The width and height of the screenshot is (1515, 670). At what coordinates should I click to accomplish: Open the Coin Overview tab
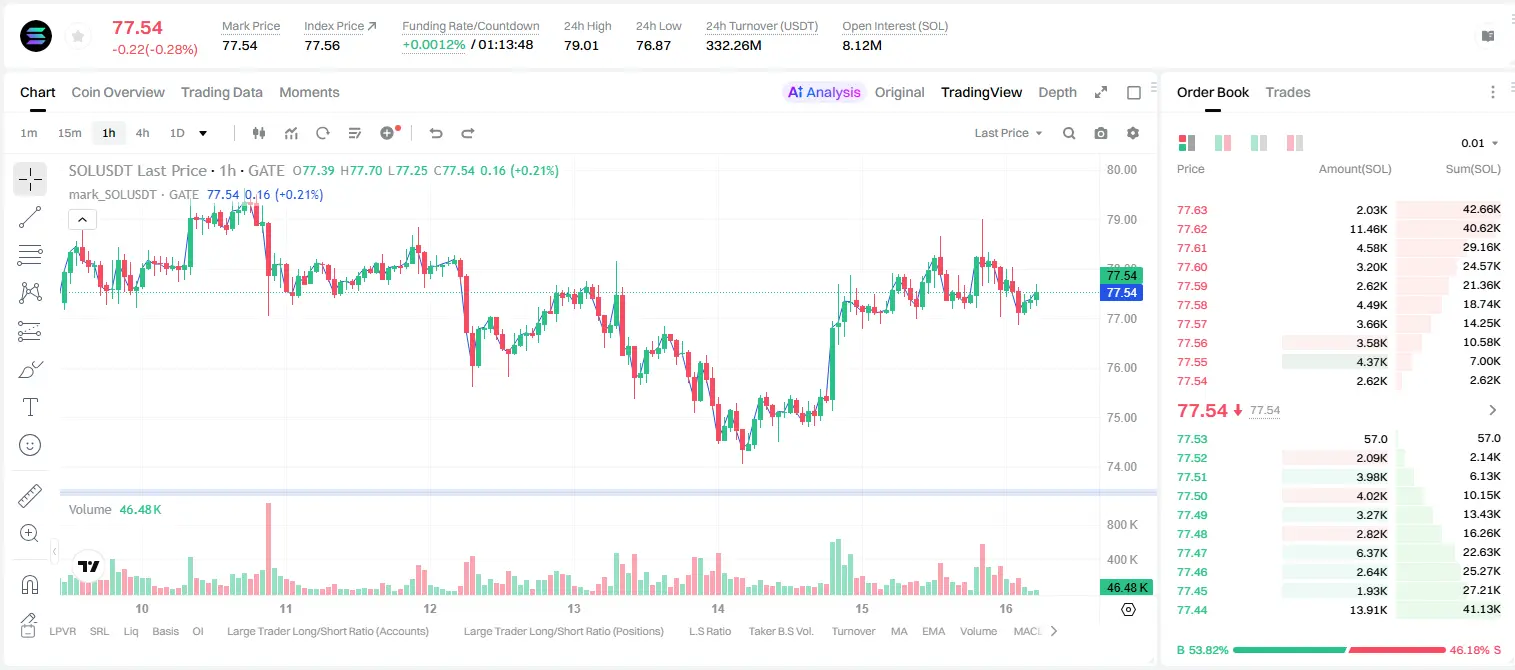coord(118,92)
